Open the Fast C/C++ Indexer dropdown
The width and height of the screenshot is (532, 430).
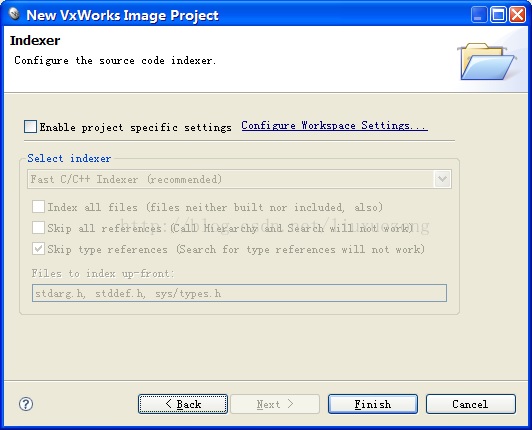239,179
